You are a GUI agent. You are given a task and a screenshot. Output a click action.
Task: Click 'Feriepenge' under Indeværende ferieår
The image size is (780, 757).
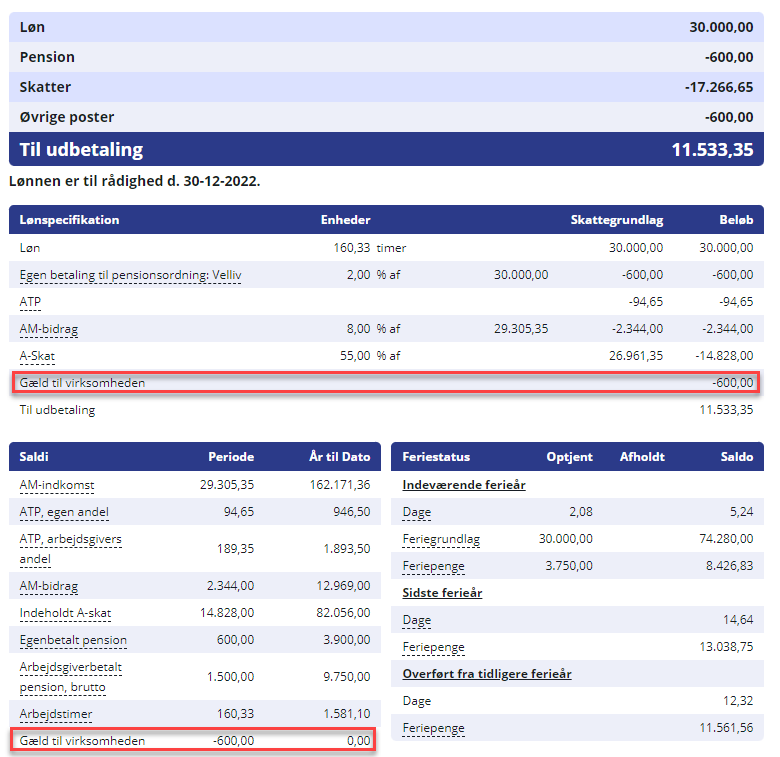[x=433, y=566]
